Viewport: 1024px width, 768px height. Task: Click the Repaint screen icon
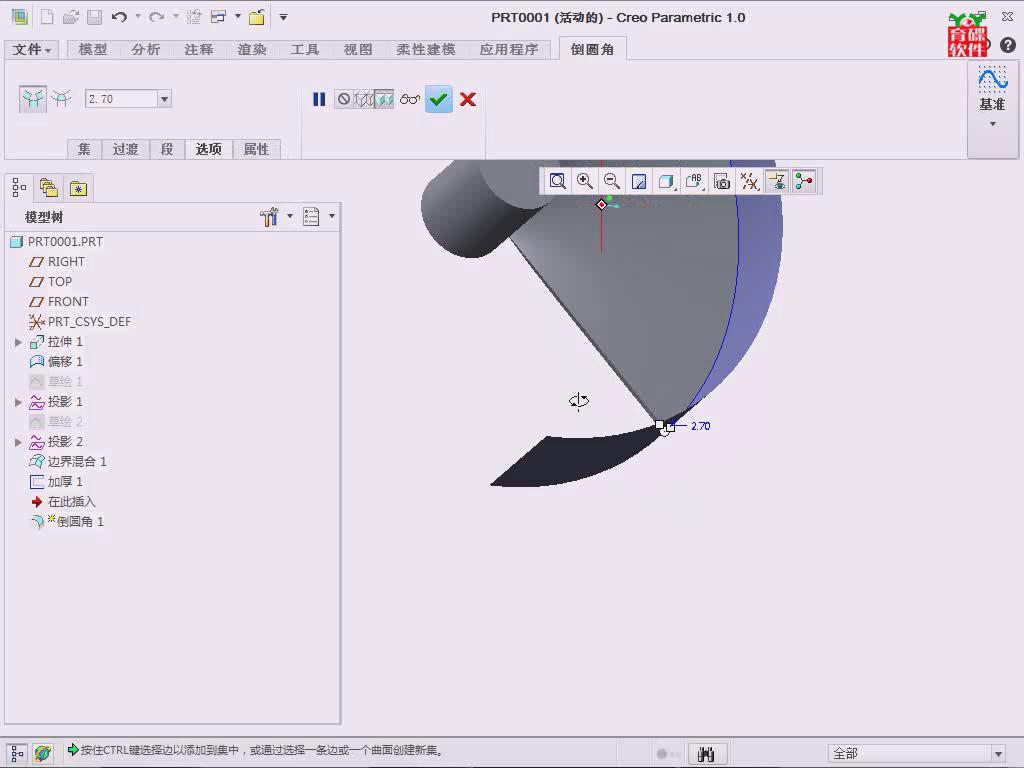pyautogui.click(x=639, y=181)
